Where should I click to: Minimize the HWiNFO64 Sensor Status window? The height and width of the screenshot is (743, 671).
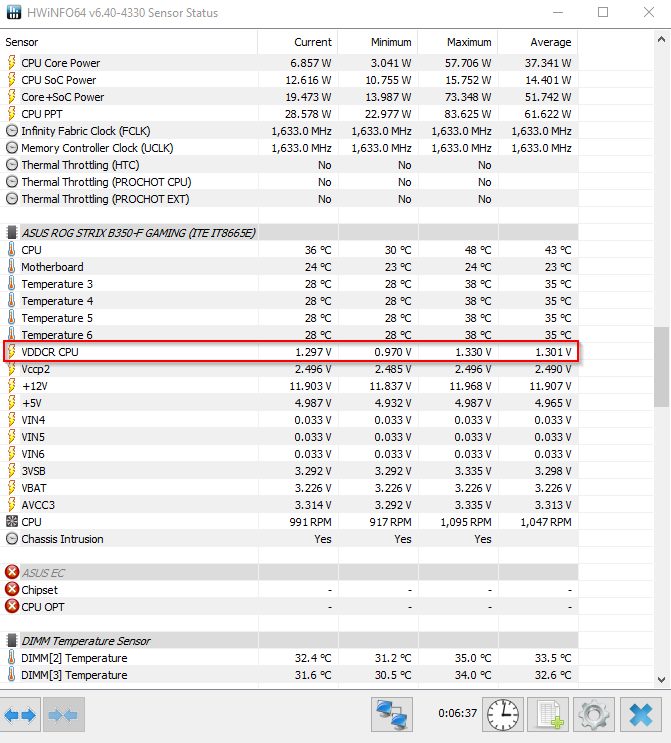[x=558, y=12]
